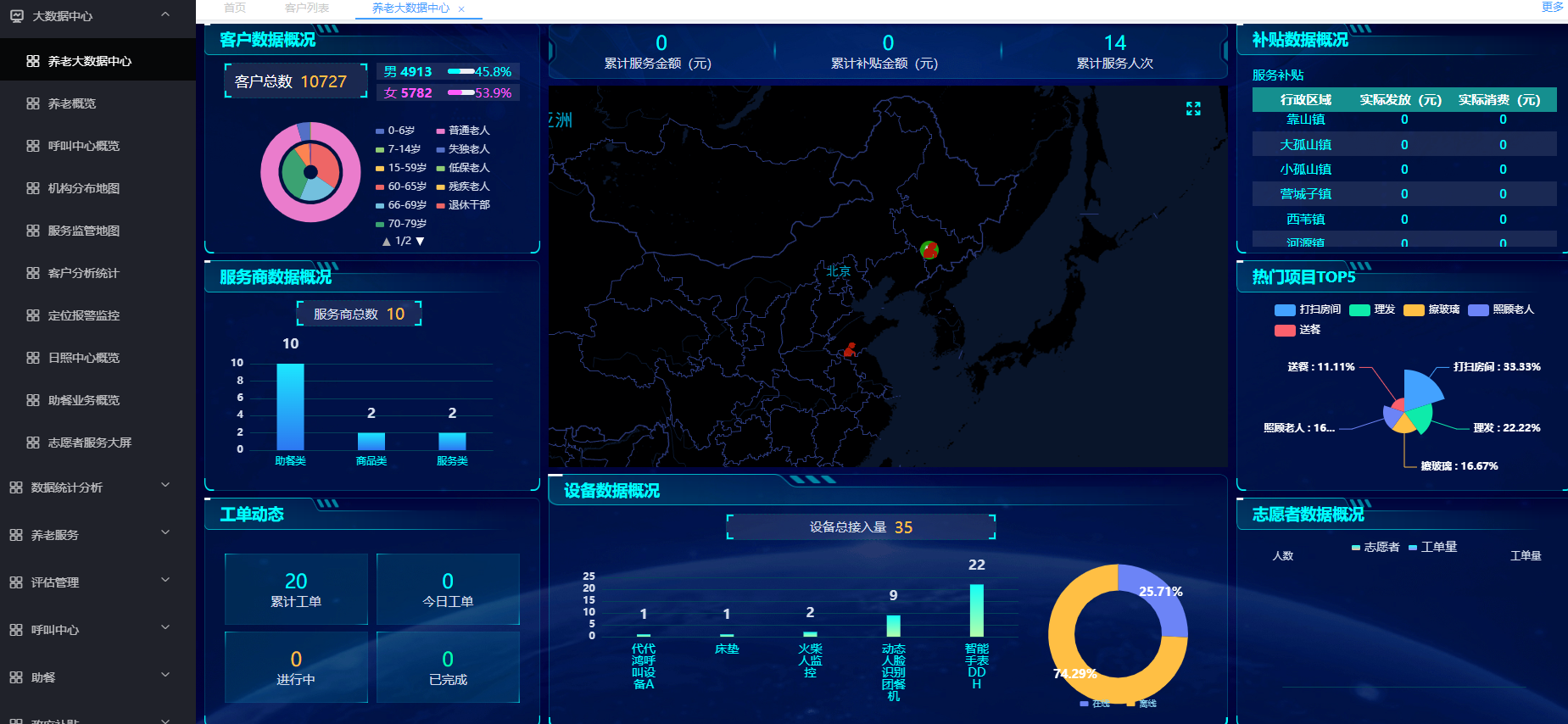Switch to the 客户列表 tab
The height and width of the screenshot is (724, 1568).
(x=306, y=8)
